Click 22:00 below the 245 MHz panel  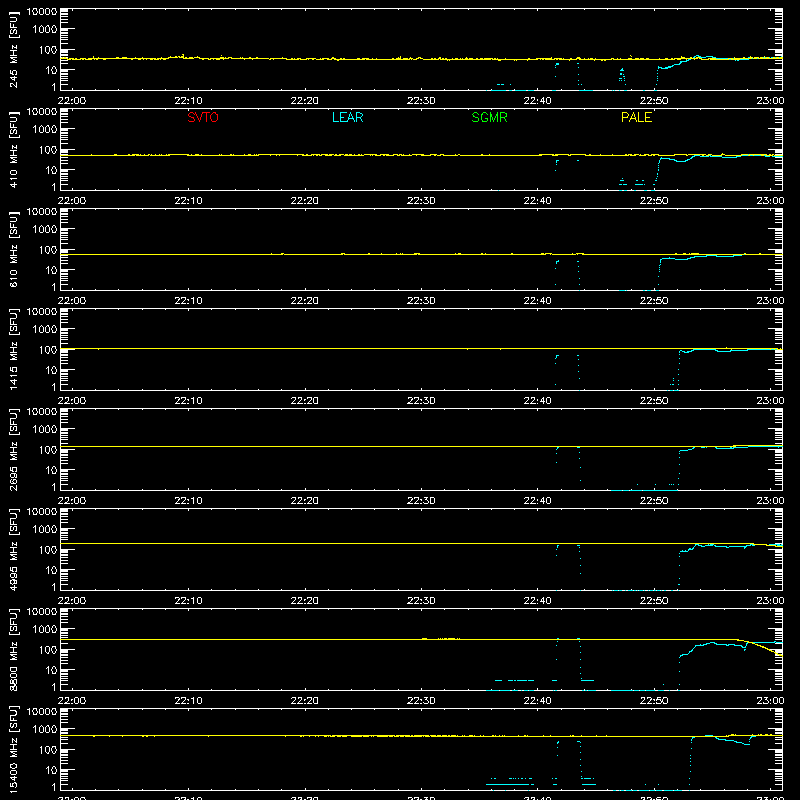71,101
